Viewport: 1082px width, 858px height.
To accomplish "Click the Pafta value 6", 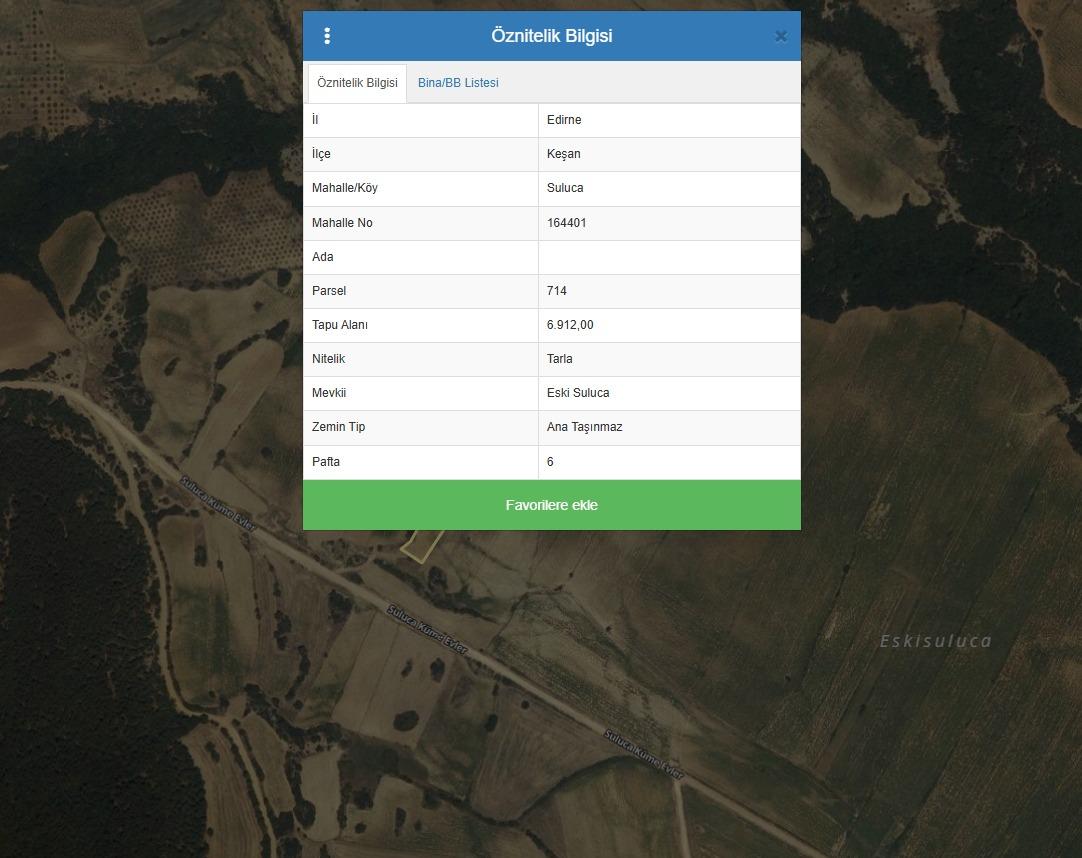I will pyautogui.click(x=550, y=462).
